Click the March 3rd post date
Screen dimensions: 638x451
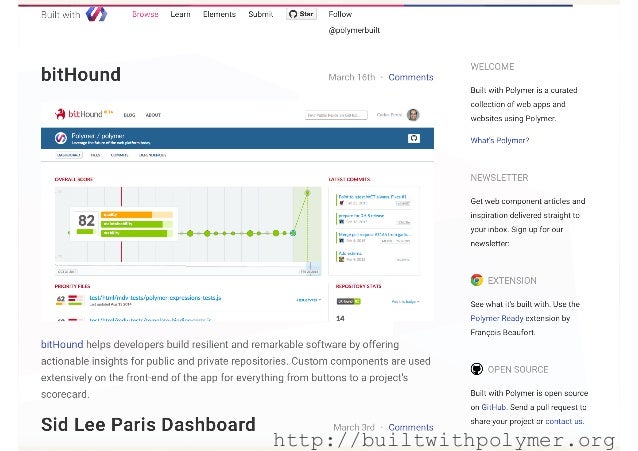coord(354,427)
